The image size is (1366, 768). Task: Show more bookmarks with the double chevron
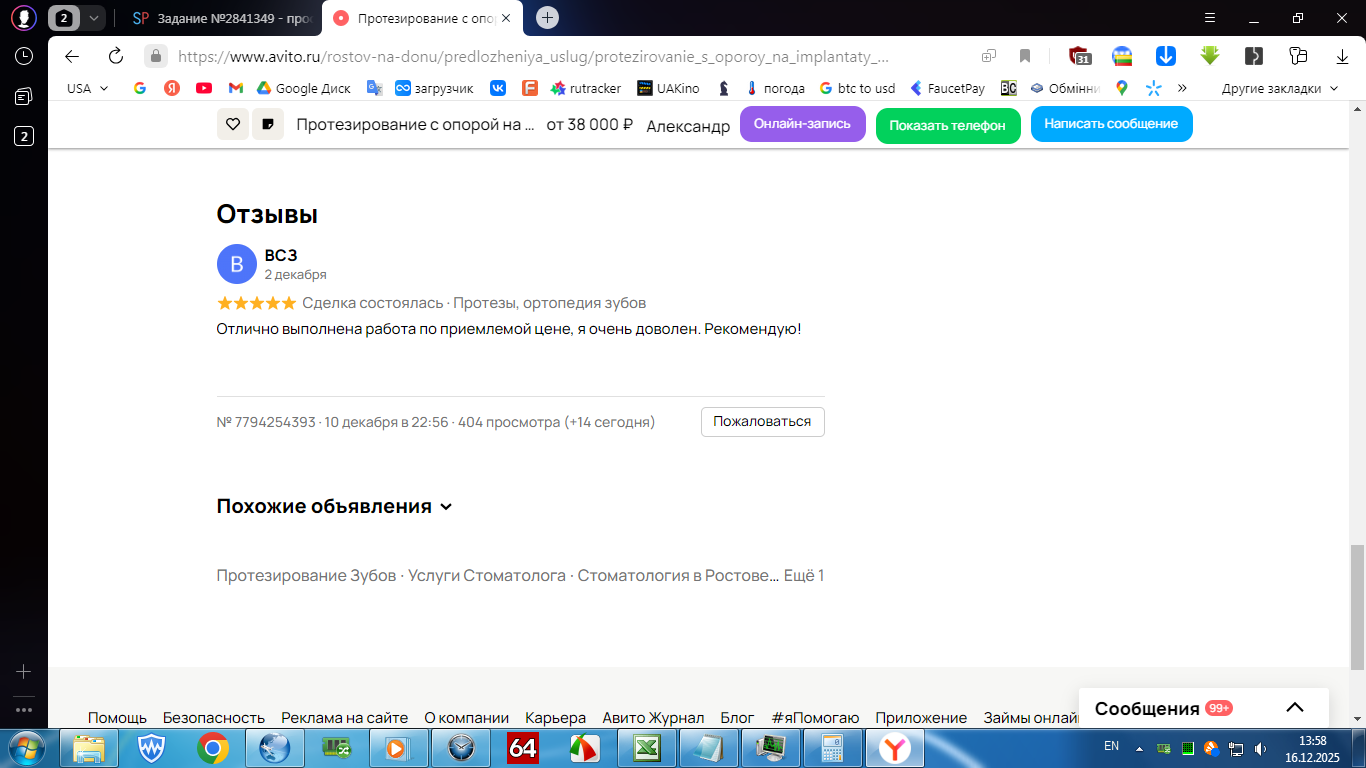pyautogui.click(x=1182, y=88)
